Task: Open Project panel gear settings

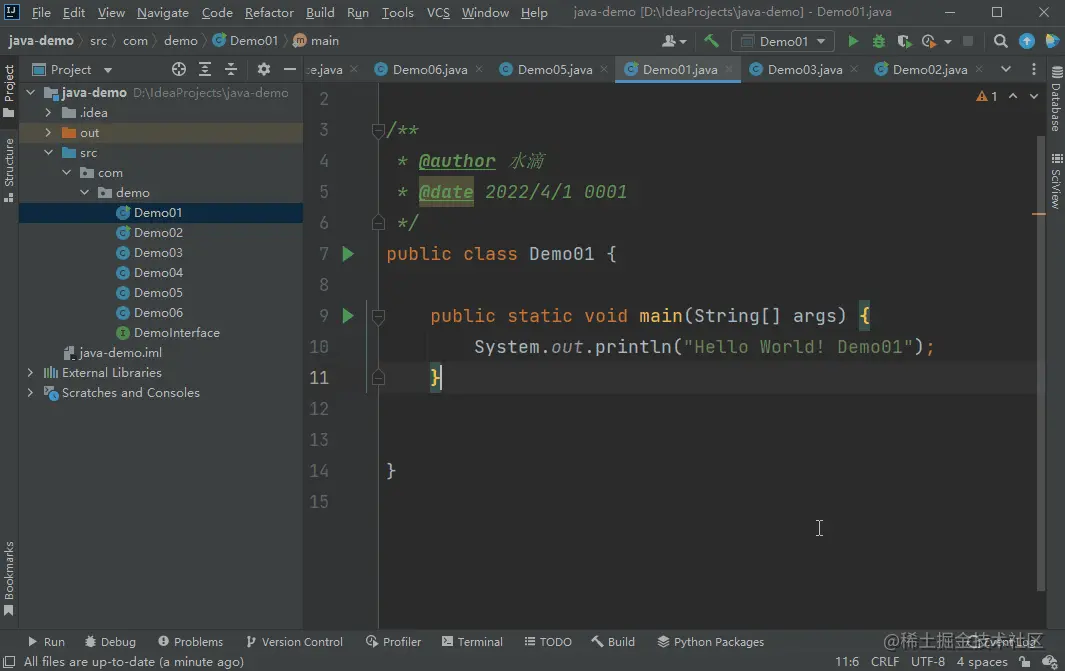Action: pos(264,69)
